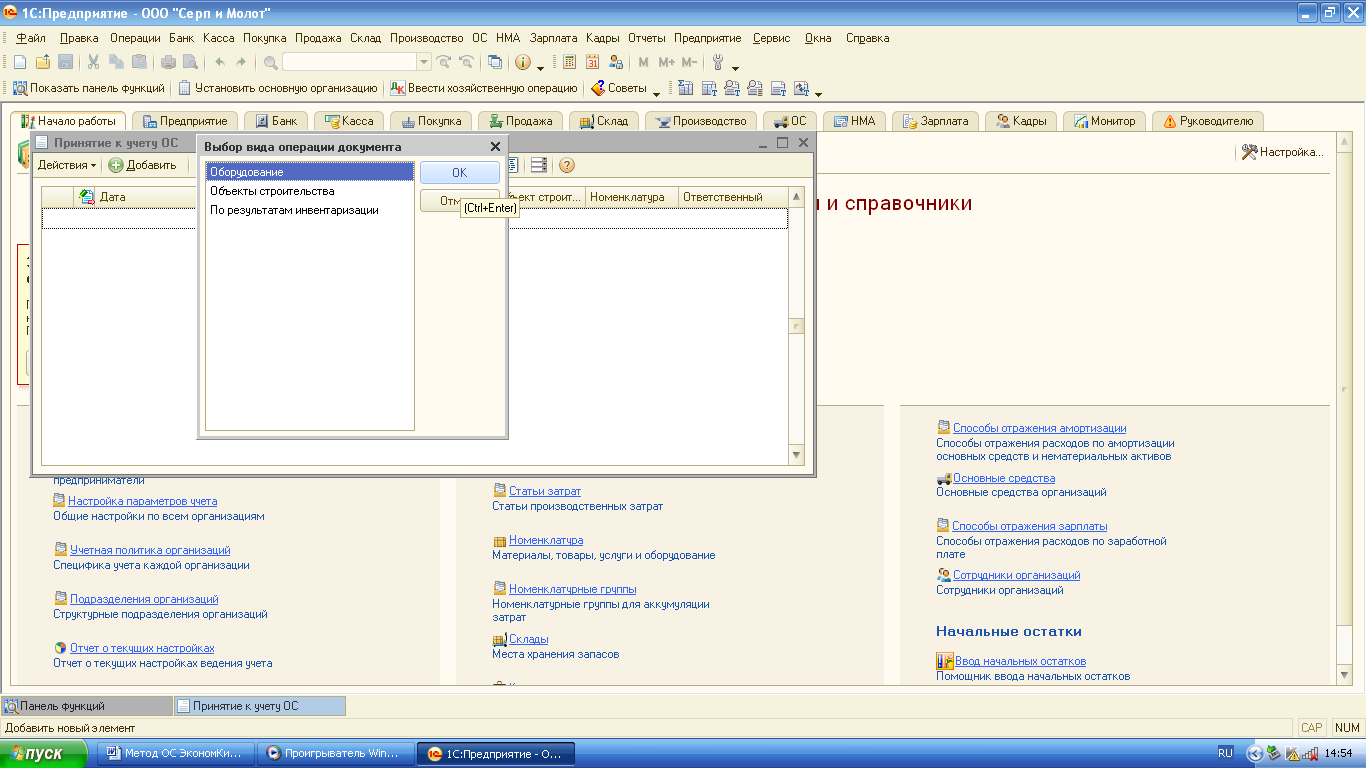Open the Calculator icon
Image resolution: width=1366 pixels, height=768 pixels.
click(x=569, y=62)
